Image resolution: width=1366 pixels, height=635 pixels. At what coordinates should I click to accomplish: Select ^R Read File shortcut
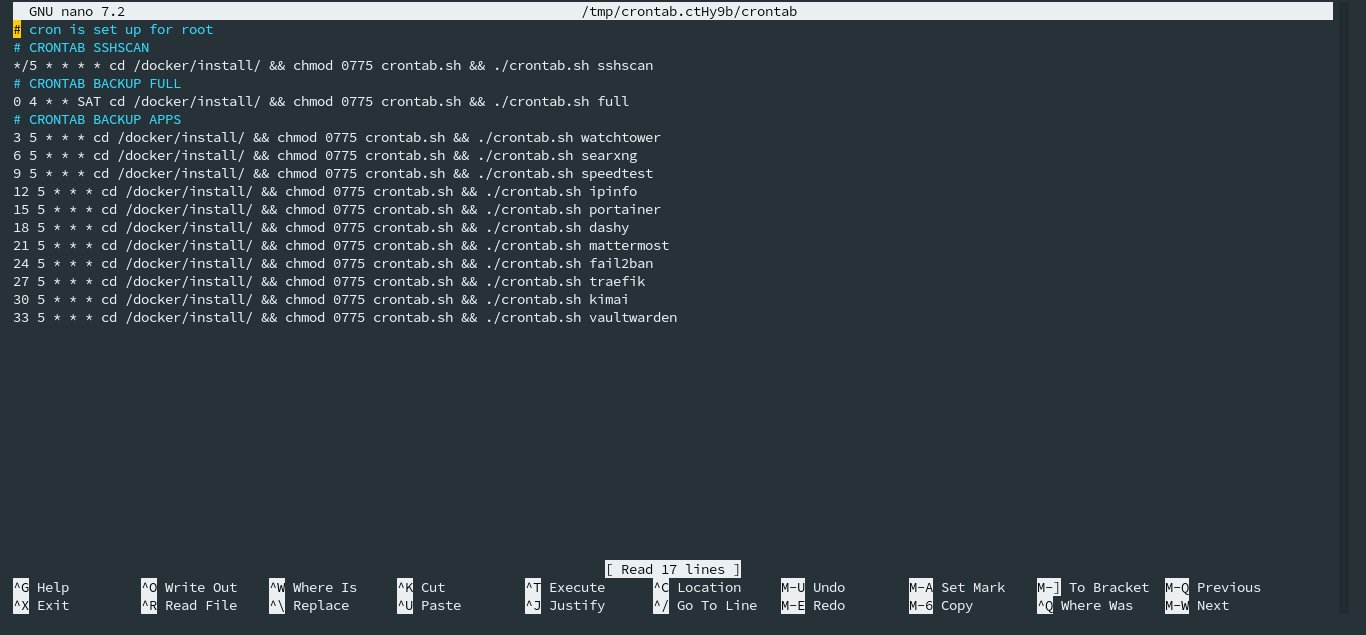(x=189, y=605)
